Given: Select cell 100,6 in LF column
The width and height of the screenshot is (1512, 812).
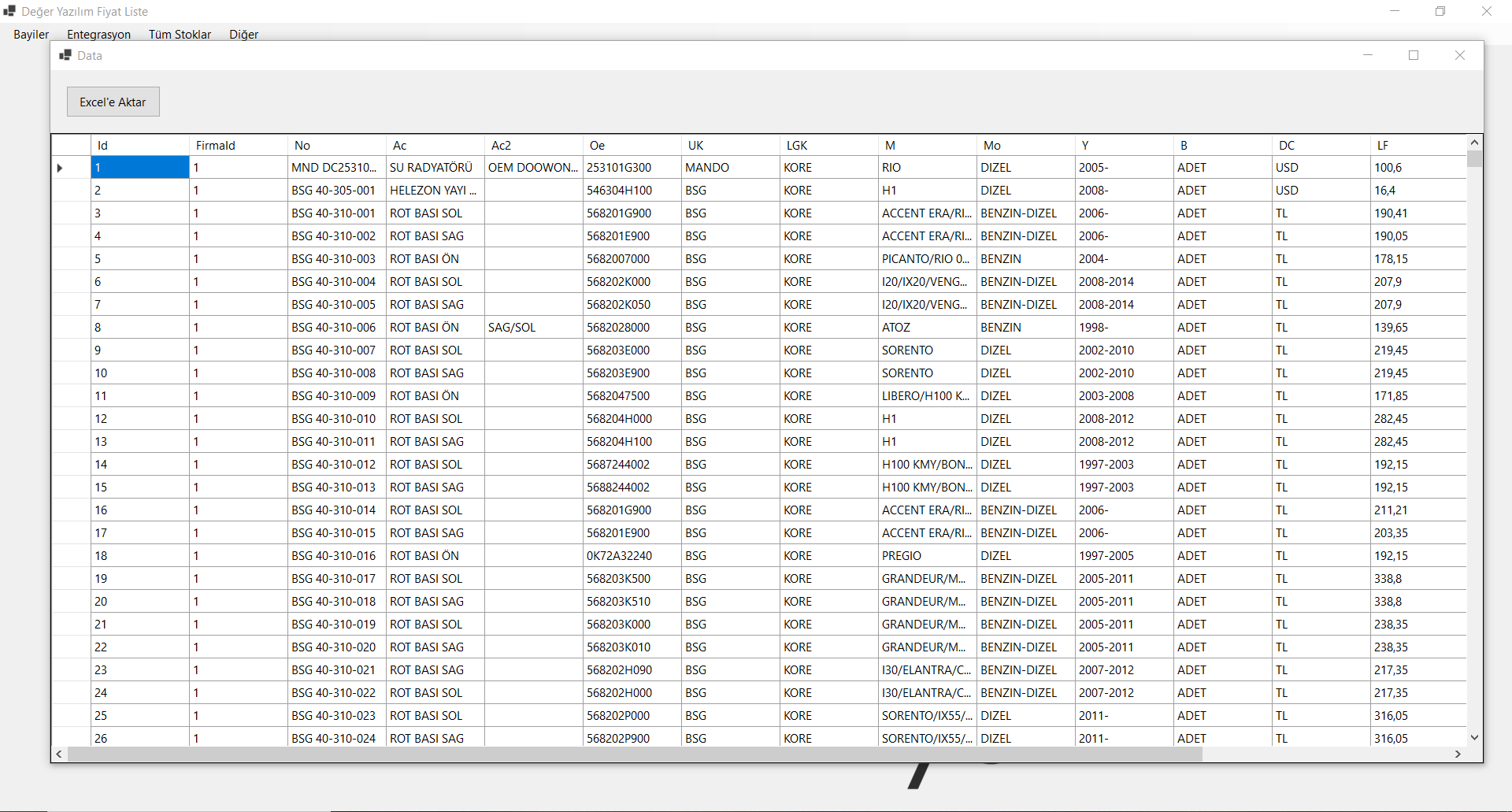Looking at the screenshot, I should pyautogui.click(x=1418, y=167).
